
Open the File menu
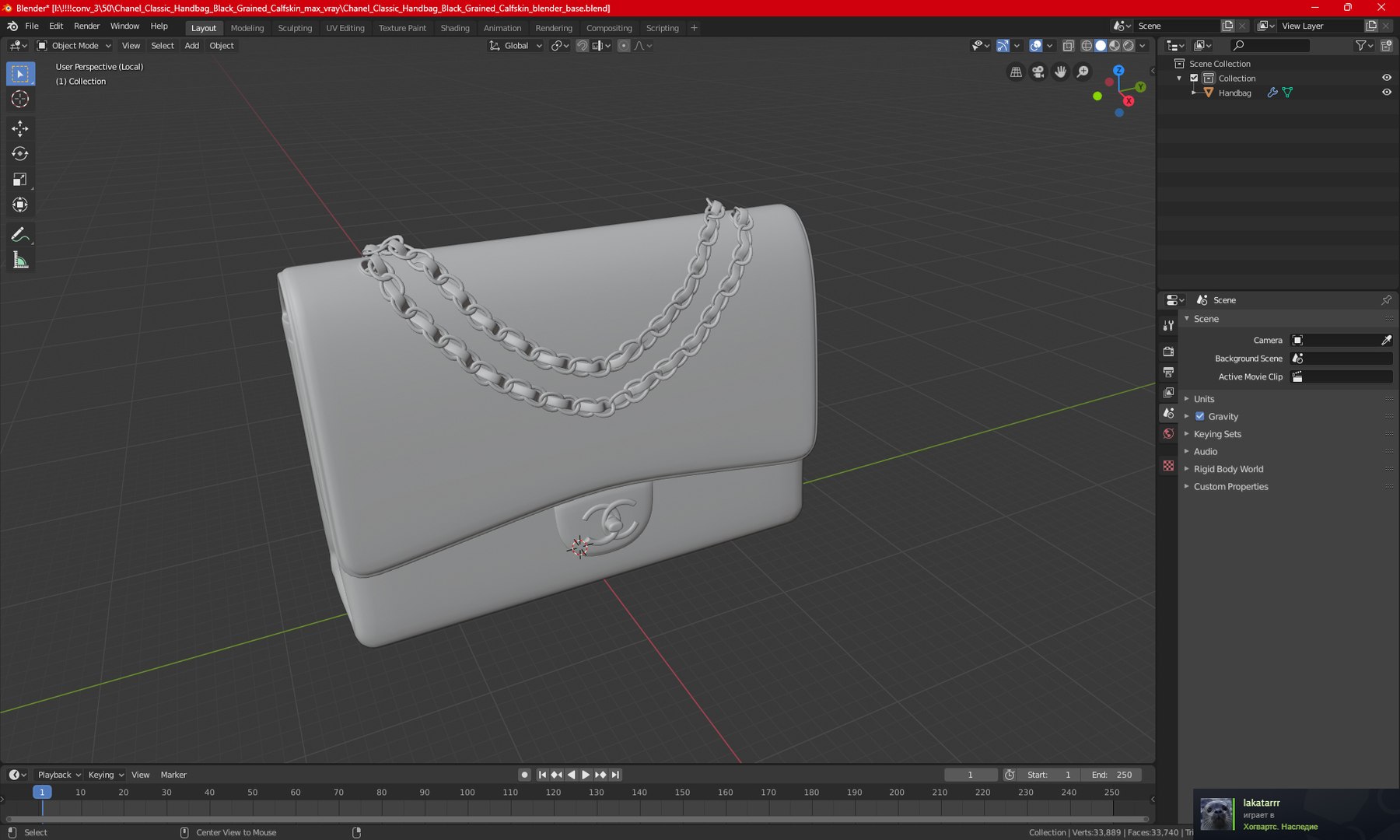32,26
